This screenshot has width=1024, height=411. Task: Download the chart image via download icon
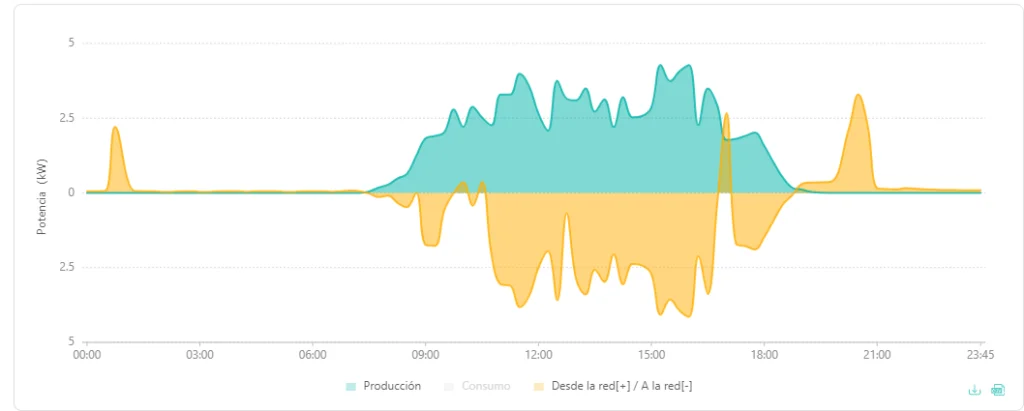[974, 390]
